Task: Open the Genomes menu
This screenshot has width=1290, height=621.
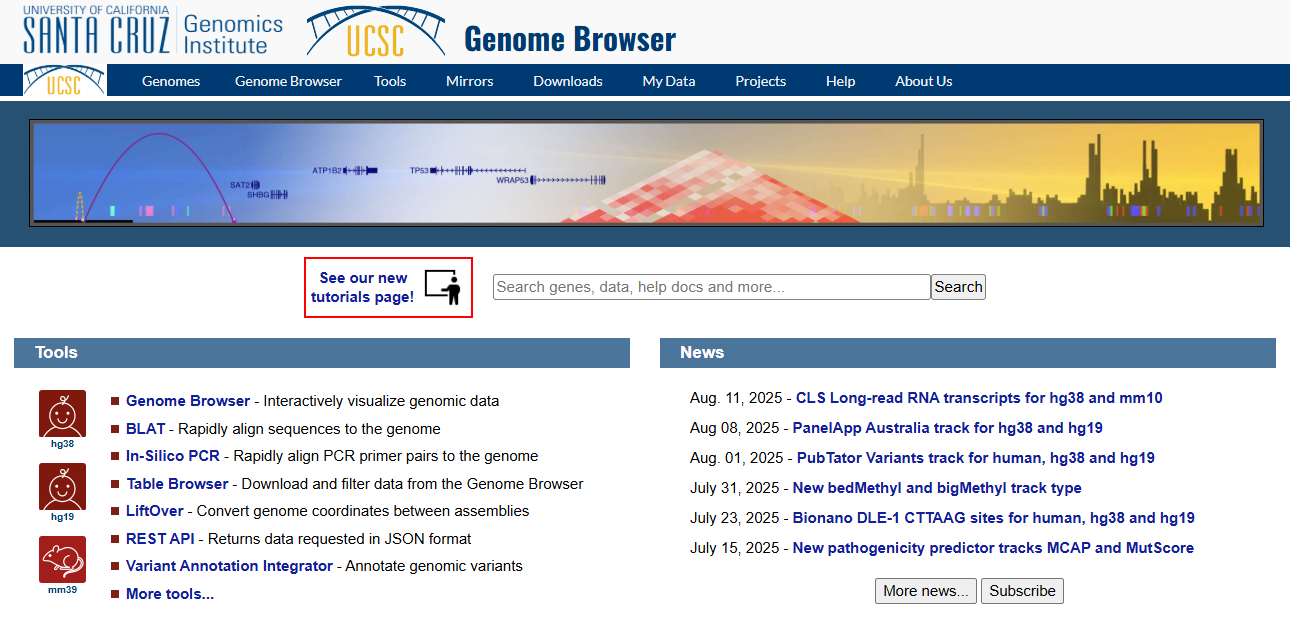Action: (171, 81)
